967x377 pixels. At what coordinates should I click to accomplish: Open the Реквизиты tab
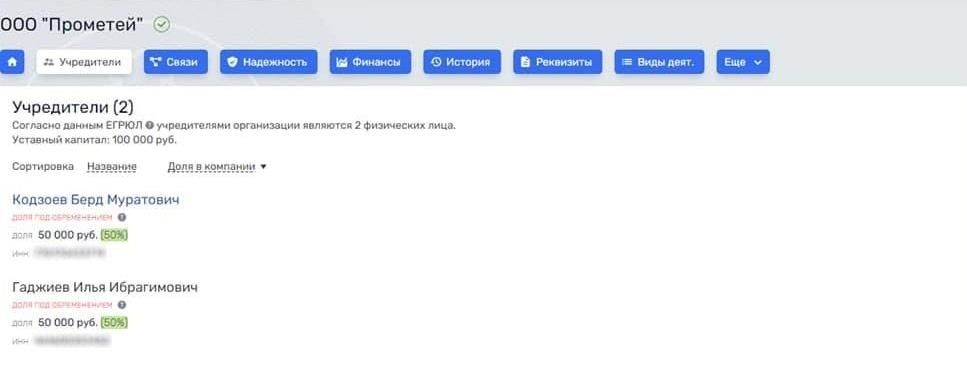(558, 62)
